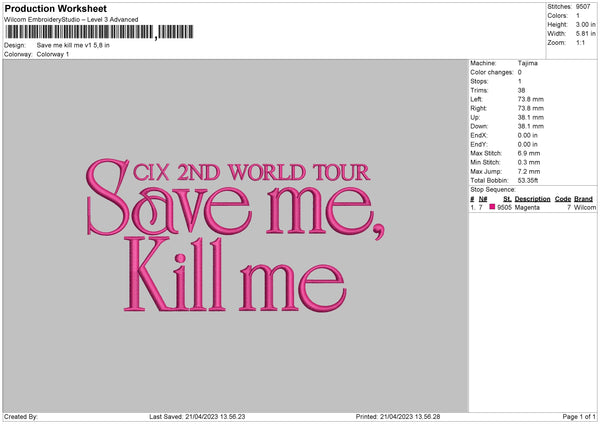Click the Width value 5.81 in
This screenshot has width=600, height=424.
[585, 34]
